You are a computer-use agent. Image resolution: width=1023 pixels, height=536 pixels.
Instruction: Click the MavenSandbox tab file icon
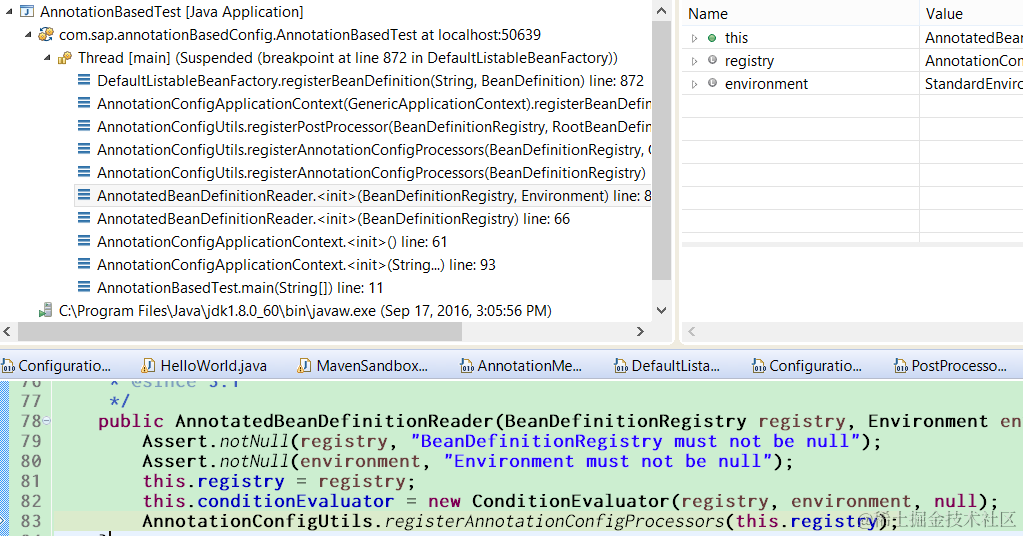coord(304,366)
